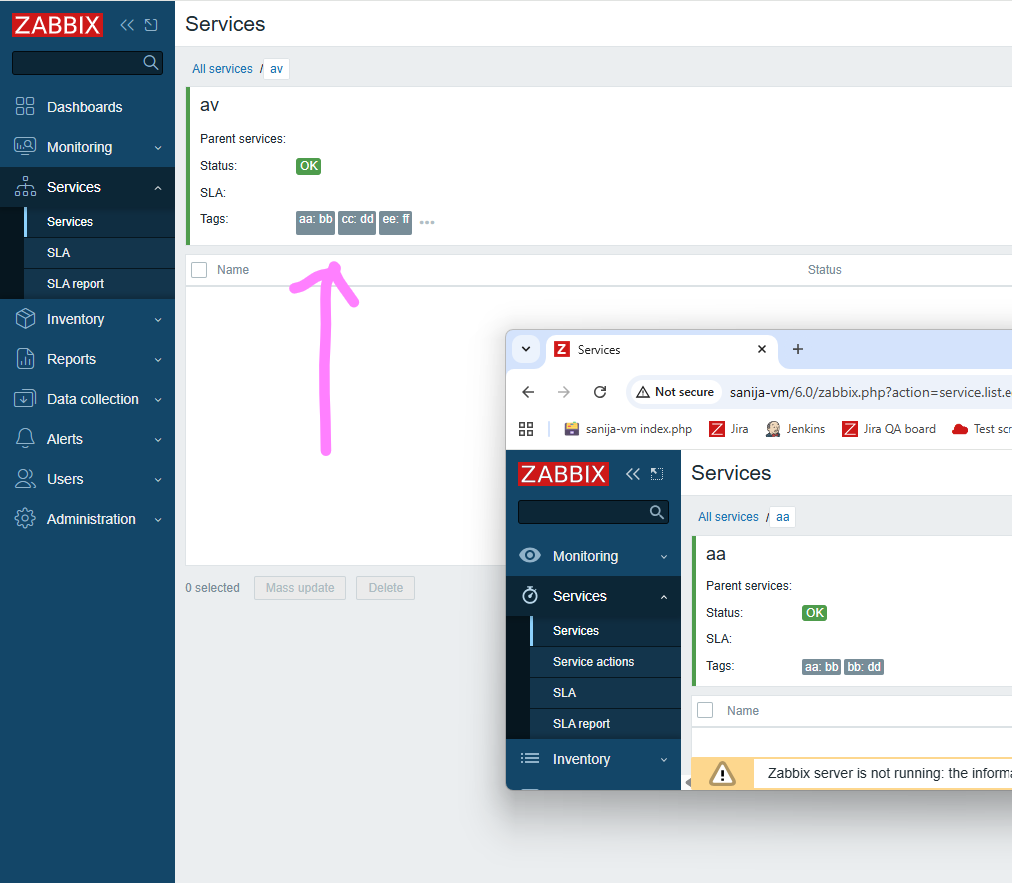This screenshot has width=1012, height=883.
Task: Click the 'aa: bb' tag on av service
Action: point(315,221)
